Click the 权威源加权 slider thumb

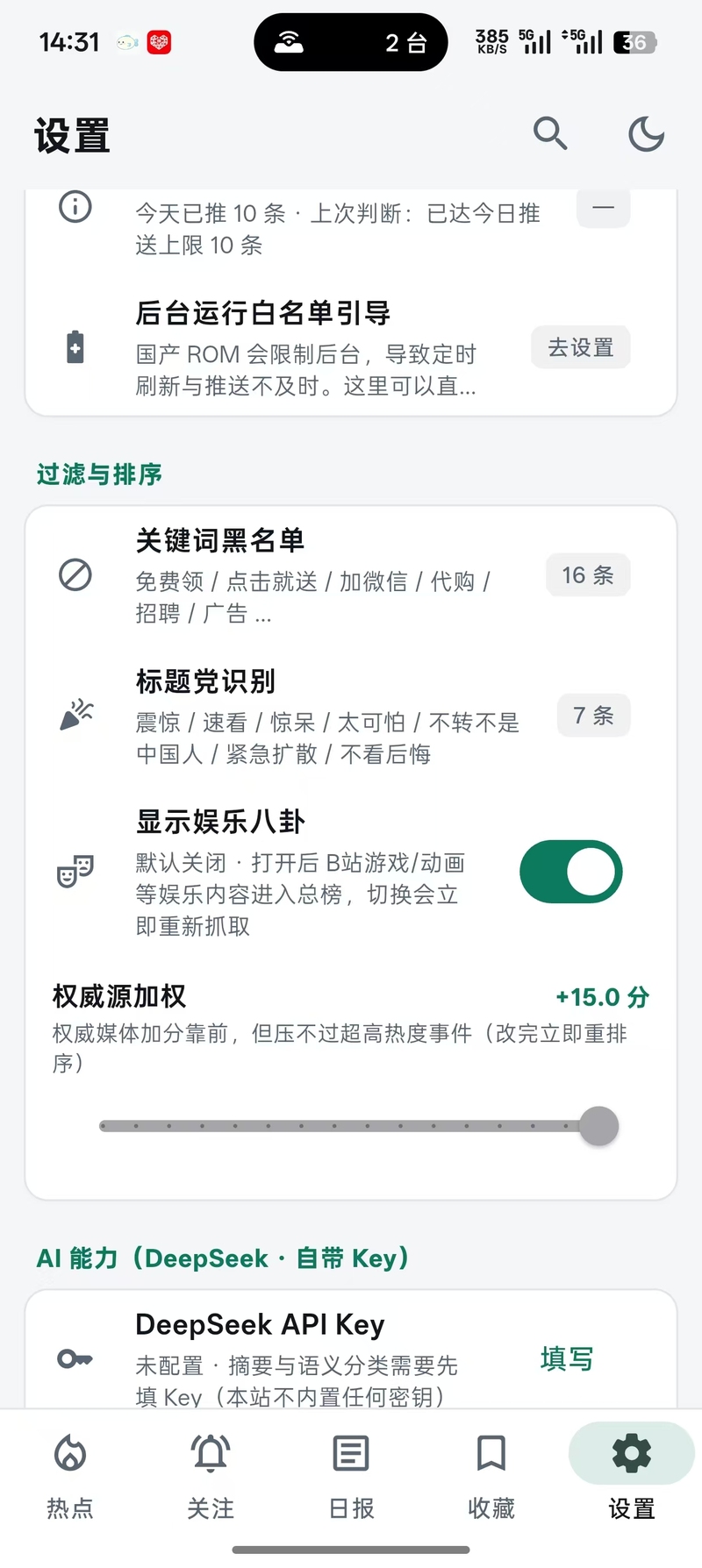pos(599,1126)
